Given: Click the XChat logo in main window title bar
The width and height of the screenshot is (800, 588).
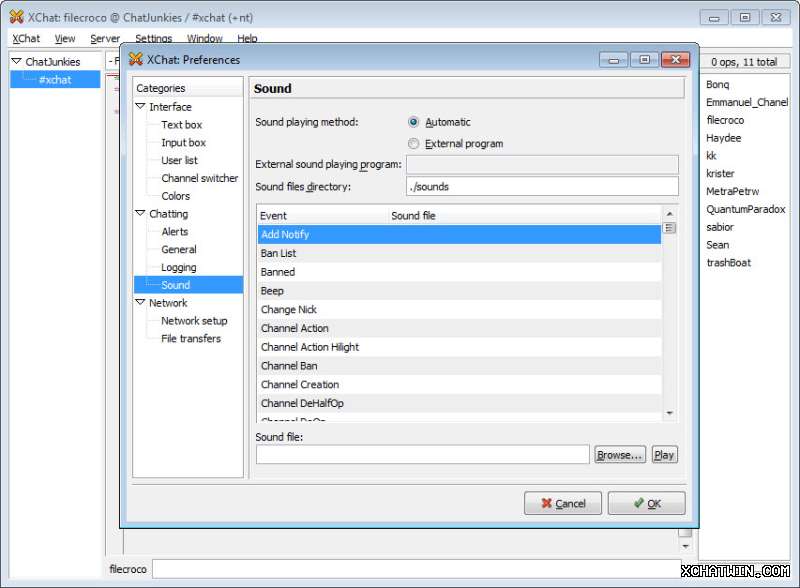Looking at the screenshot, I should [x=16, y=16].
